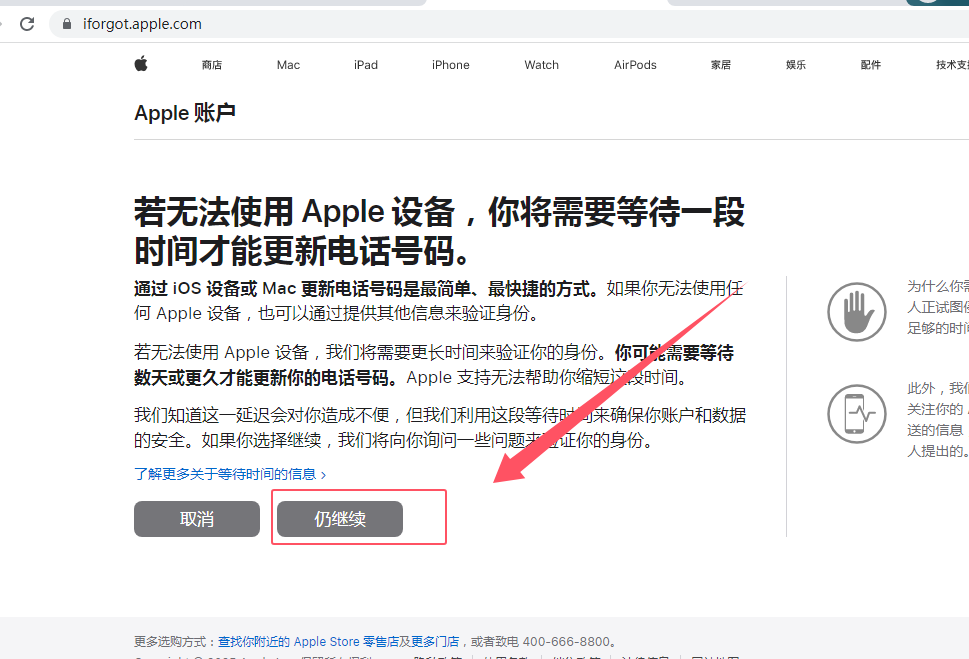
Task: Click the headline starting with 若无法使用 Apple 设备
Action: coord(439,231)
